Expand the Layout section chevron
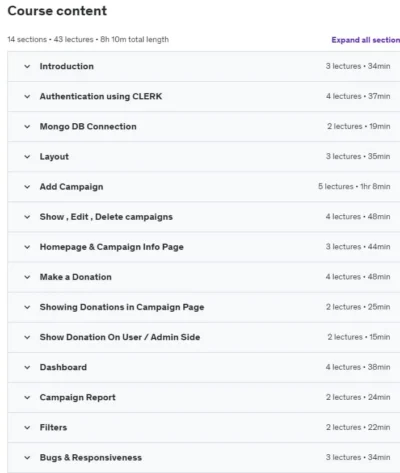The width and height of the screenshot is (400, 473). [27, 157]
